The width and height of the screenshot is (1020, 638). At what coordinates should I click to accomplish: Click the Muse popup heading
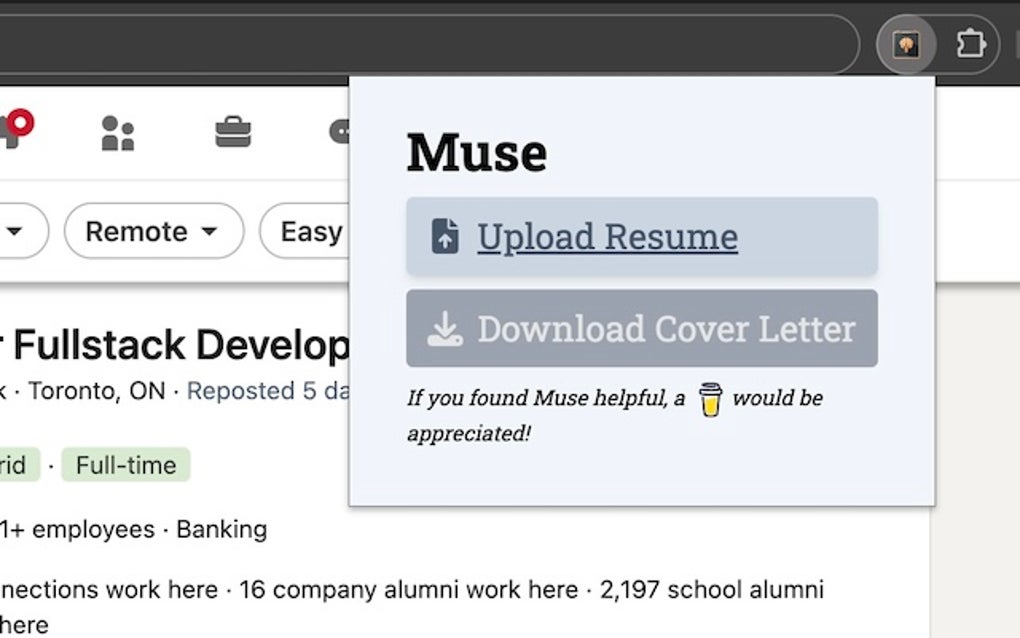tap(476, 150)
